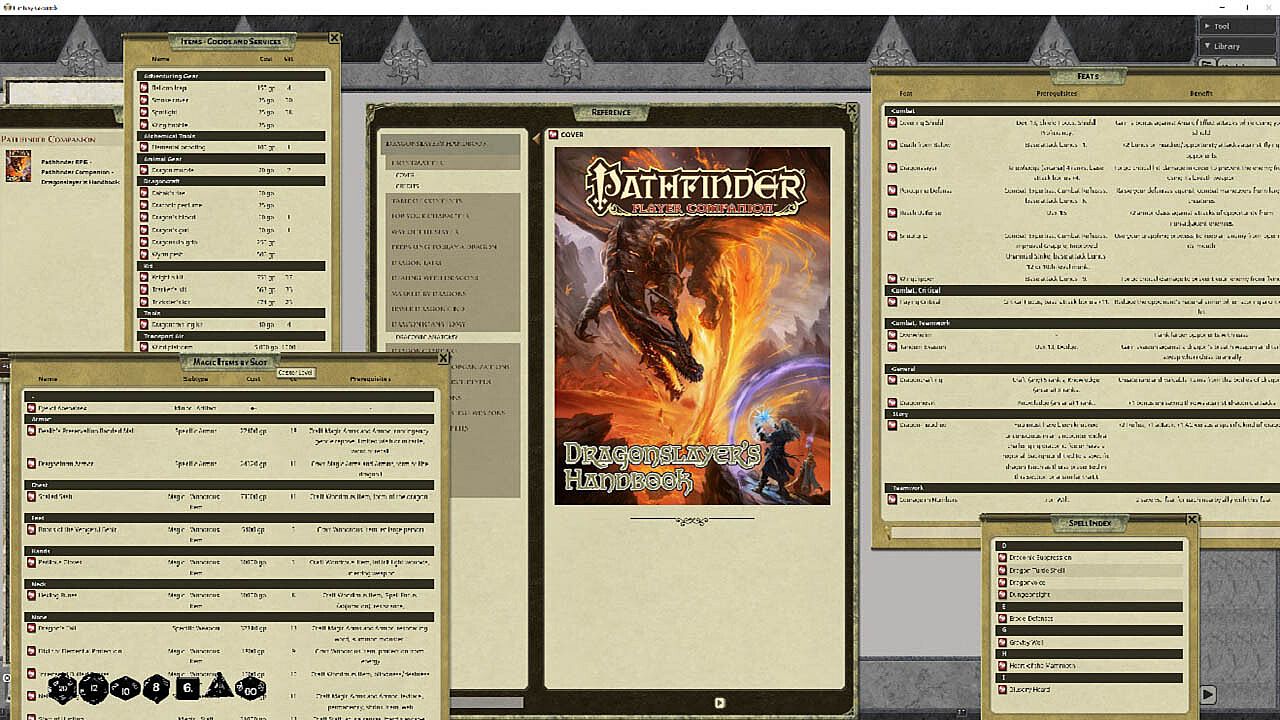Image resolution: width=1280 pixels, height=720 pixels.
Task: Open link icon for Gravity Well spell
Action: tap(1002, 642)
